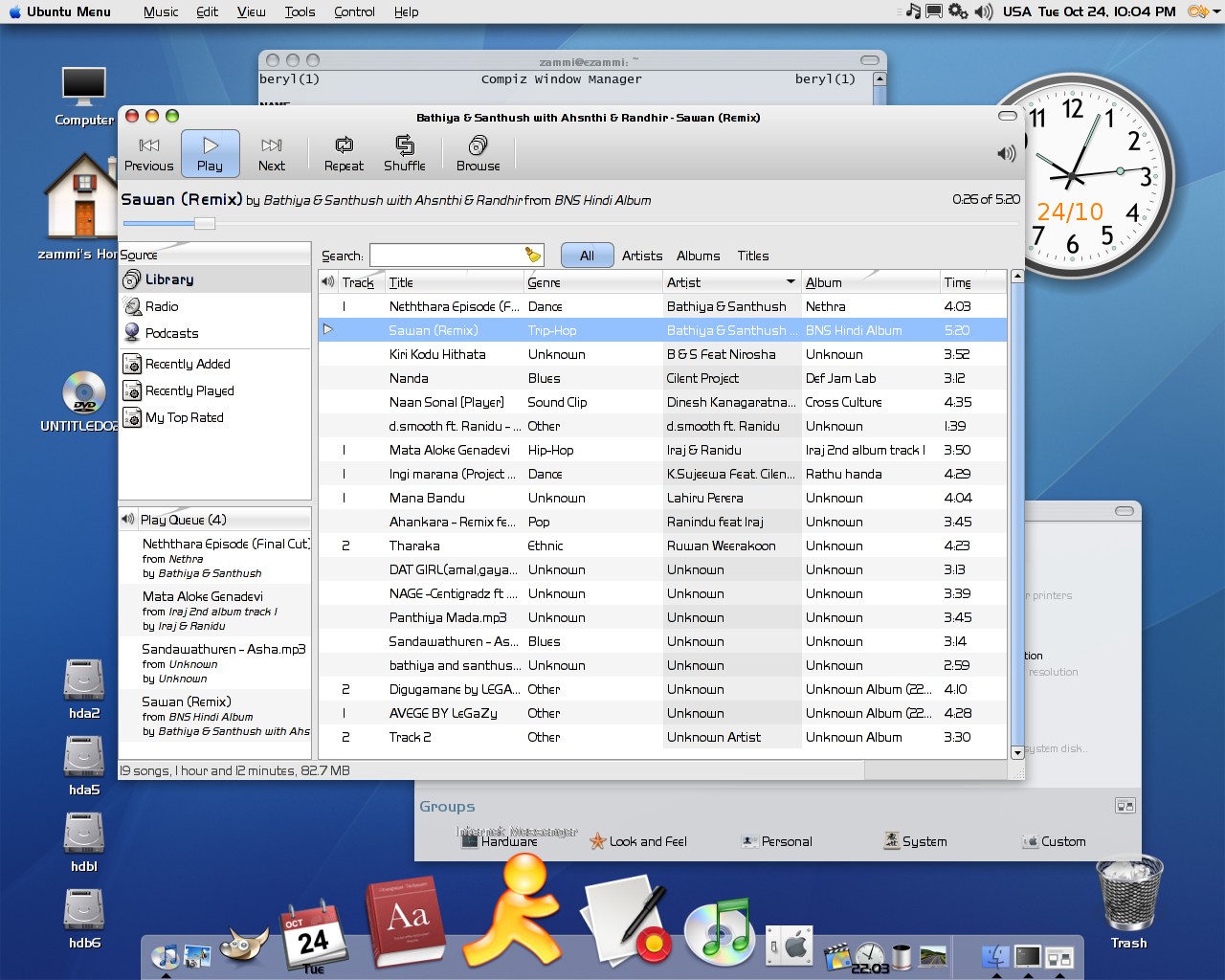Clear the search with the broom icon
Image resolution: width=1225 pixels, height=980 pixels.
point(533,256)
